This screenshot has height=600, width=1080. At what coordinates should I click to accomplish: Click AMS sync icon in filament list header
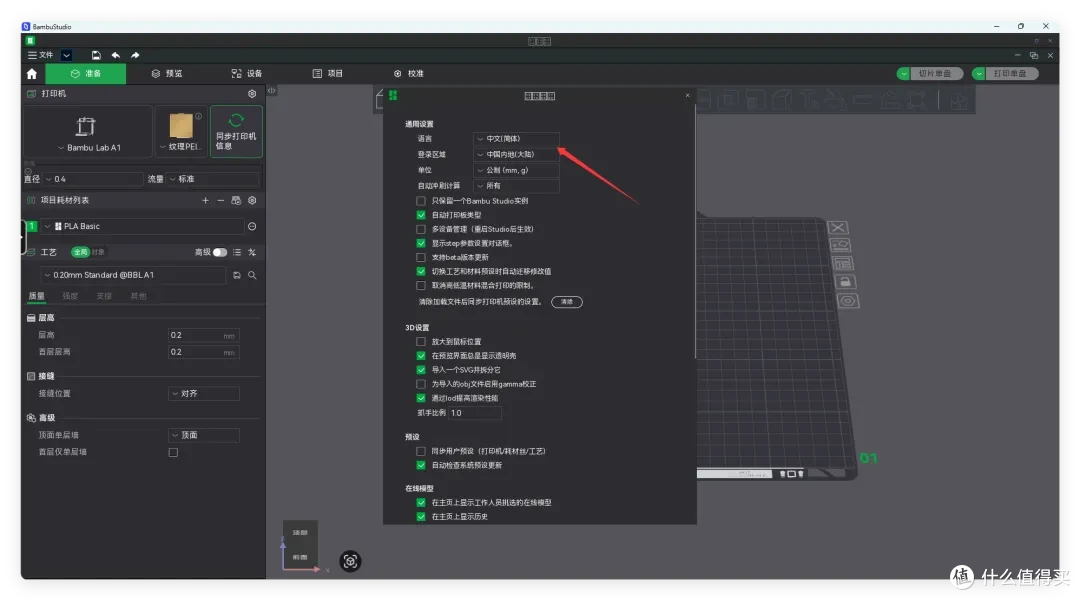coord(236,200)
